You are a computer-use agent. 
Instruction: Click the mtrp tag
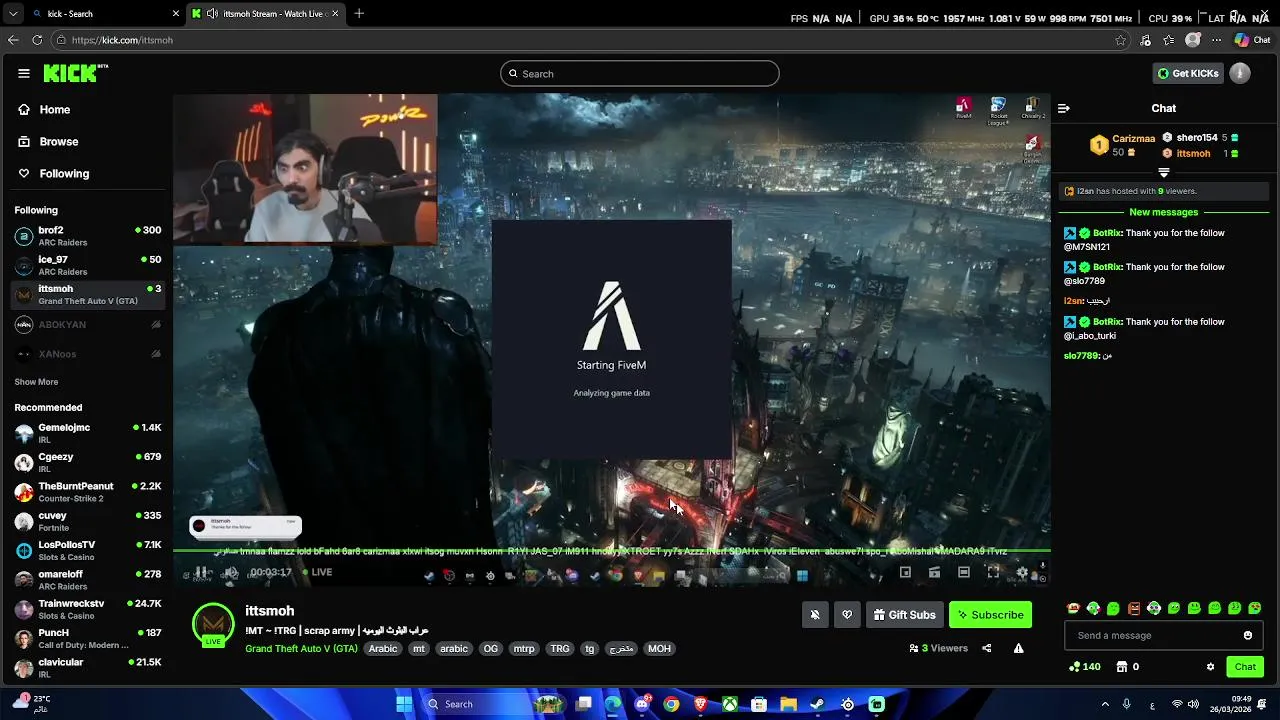(524, 649)
